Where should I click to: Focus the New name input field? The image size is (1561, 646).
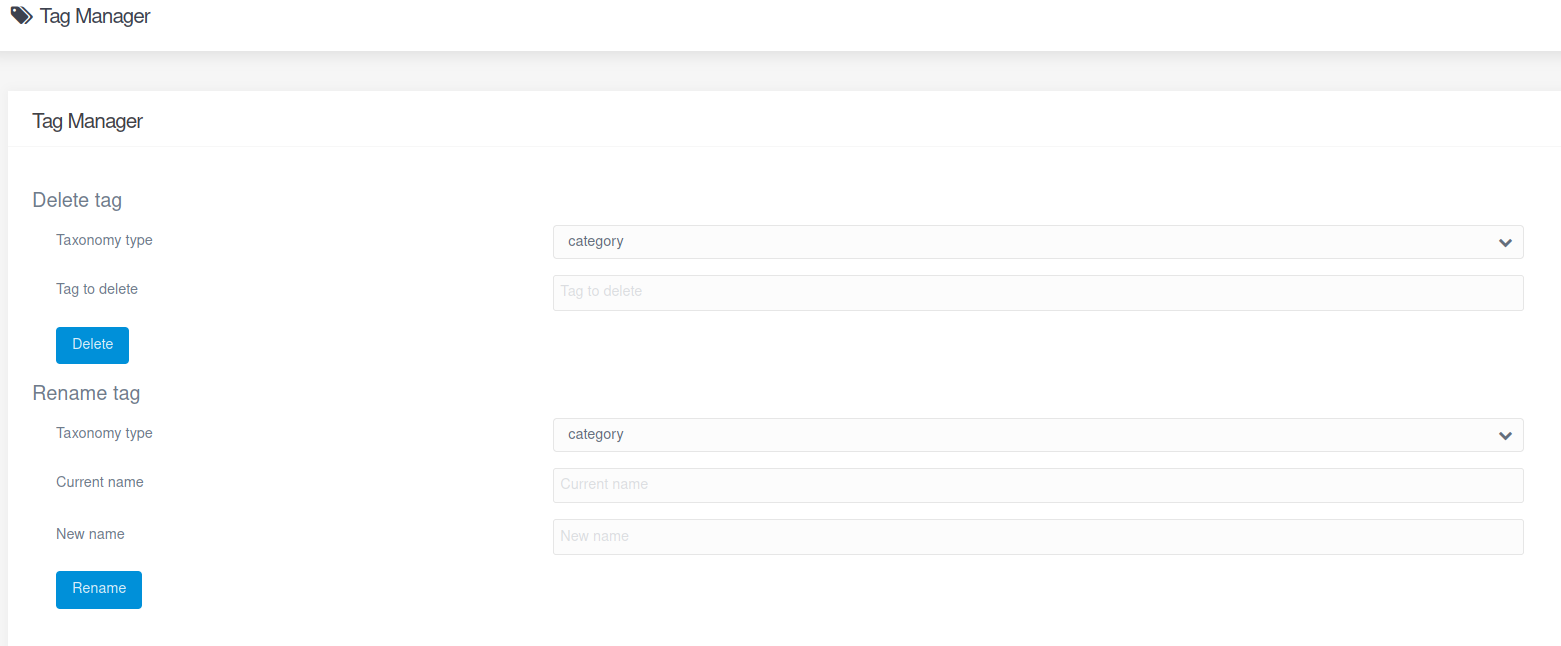pos(1038,537)
